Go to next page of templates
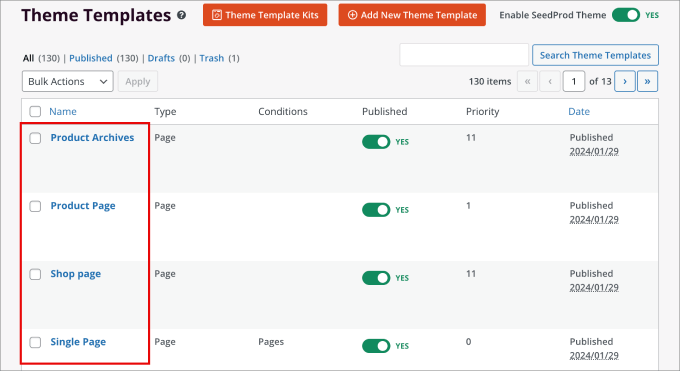 pos(625,81)
